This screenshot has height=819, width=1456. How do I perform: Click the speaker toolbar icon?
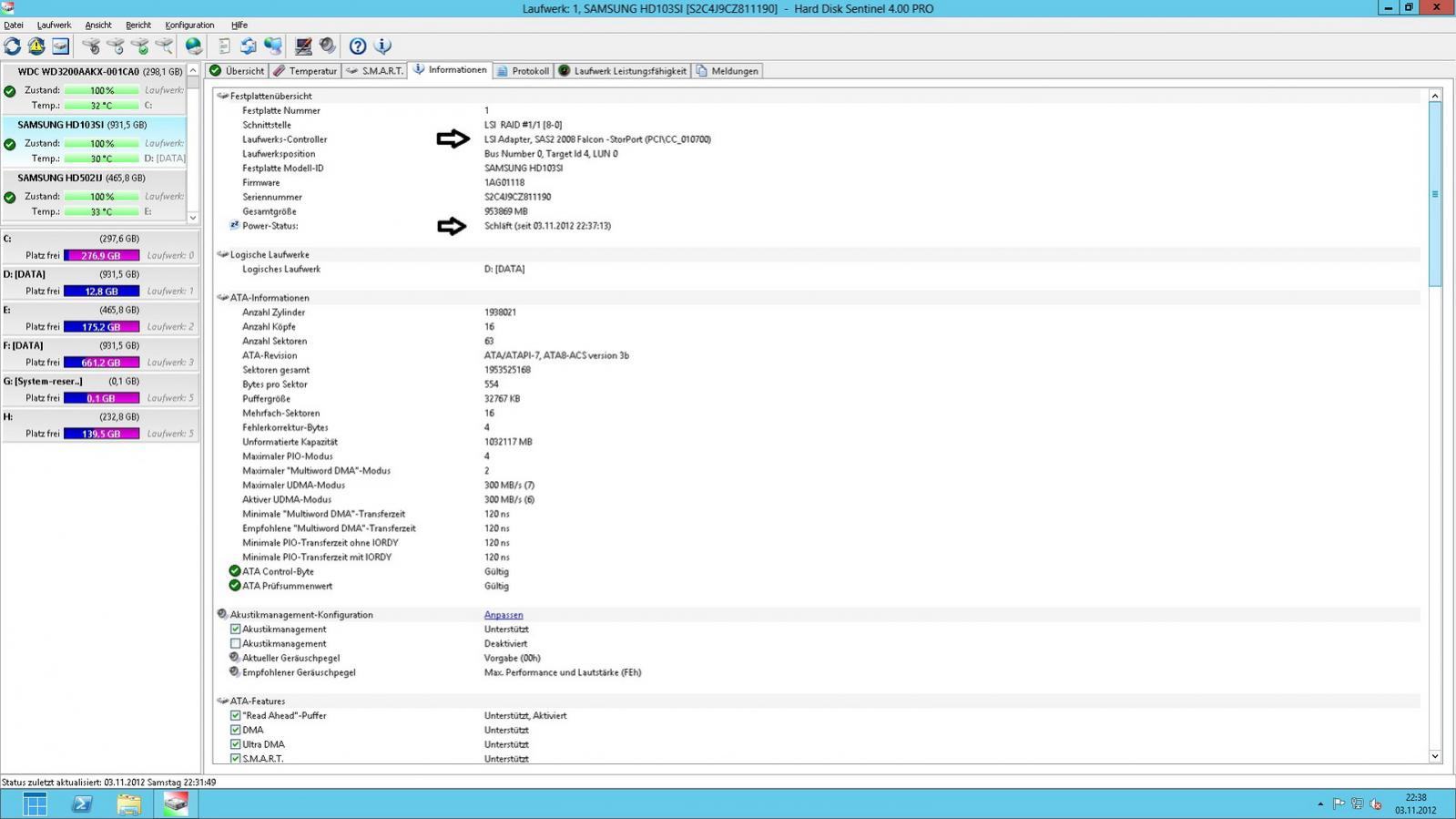(x=328, y=46)
